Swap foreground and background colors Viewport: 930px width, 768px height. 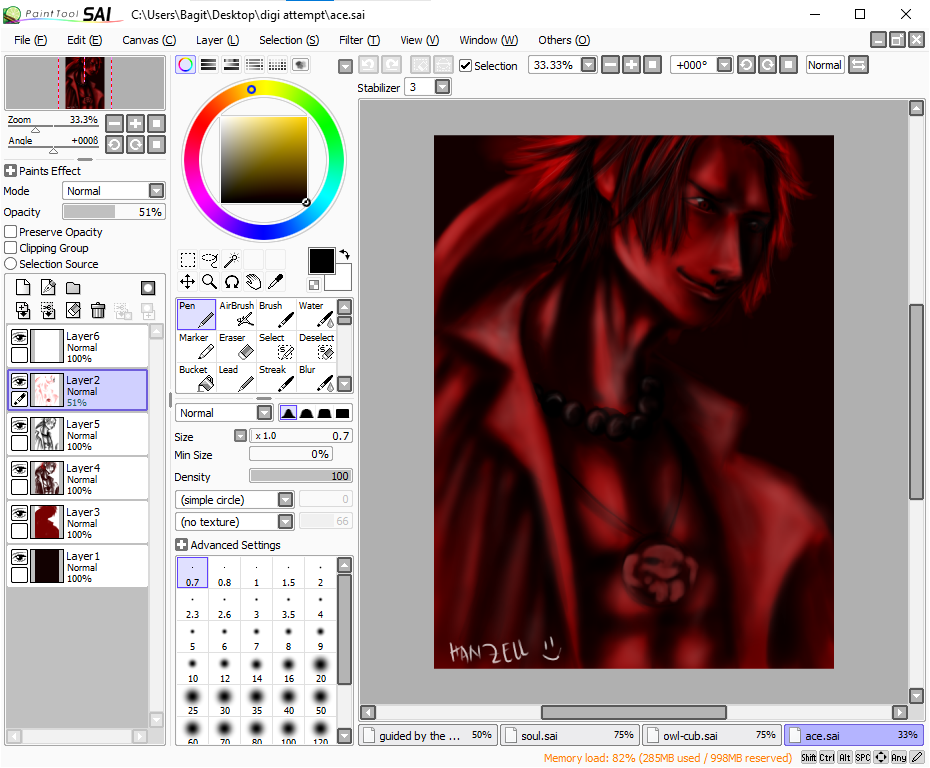tap(344, 254)
